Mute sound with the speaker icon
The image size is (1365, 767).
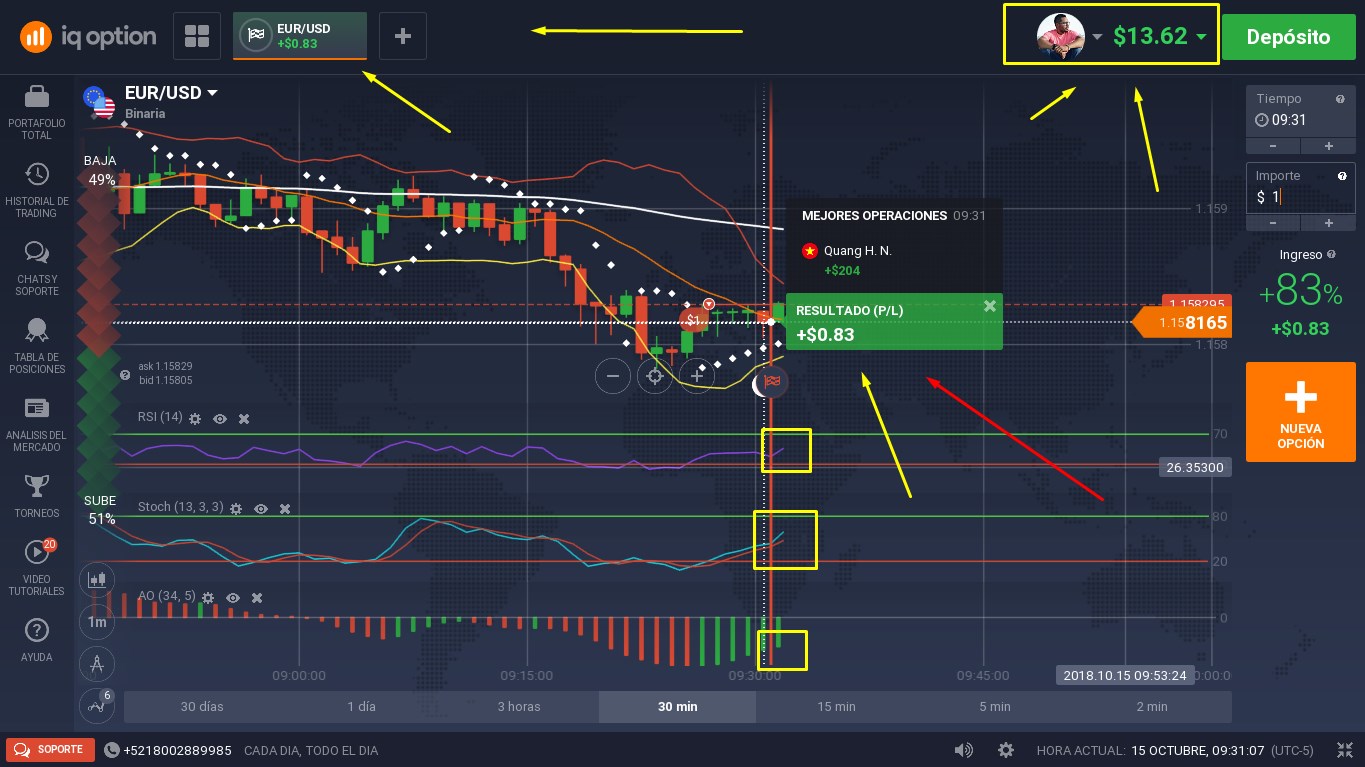[964, 750]
